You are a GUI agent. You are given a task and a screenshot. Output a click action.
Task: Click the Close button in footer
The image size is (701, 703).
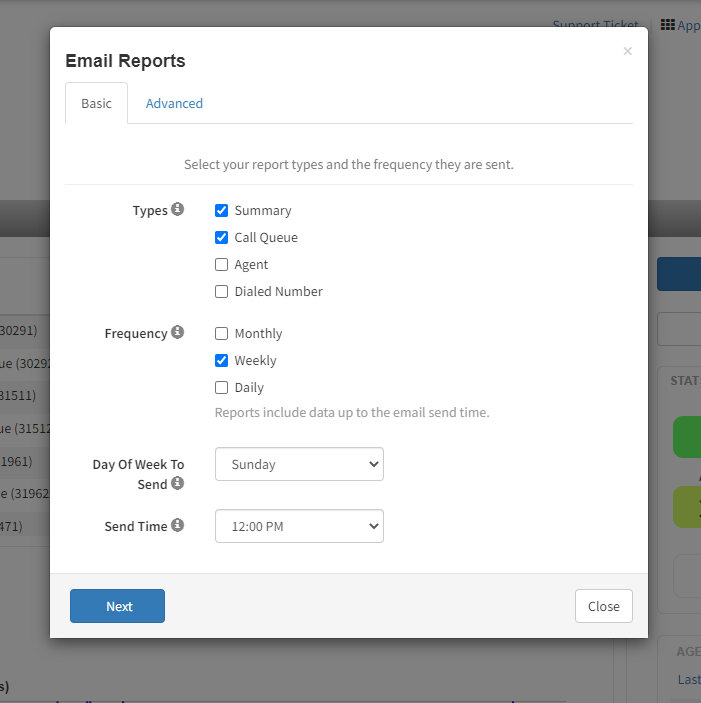point(604,606)
